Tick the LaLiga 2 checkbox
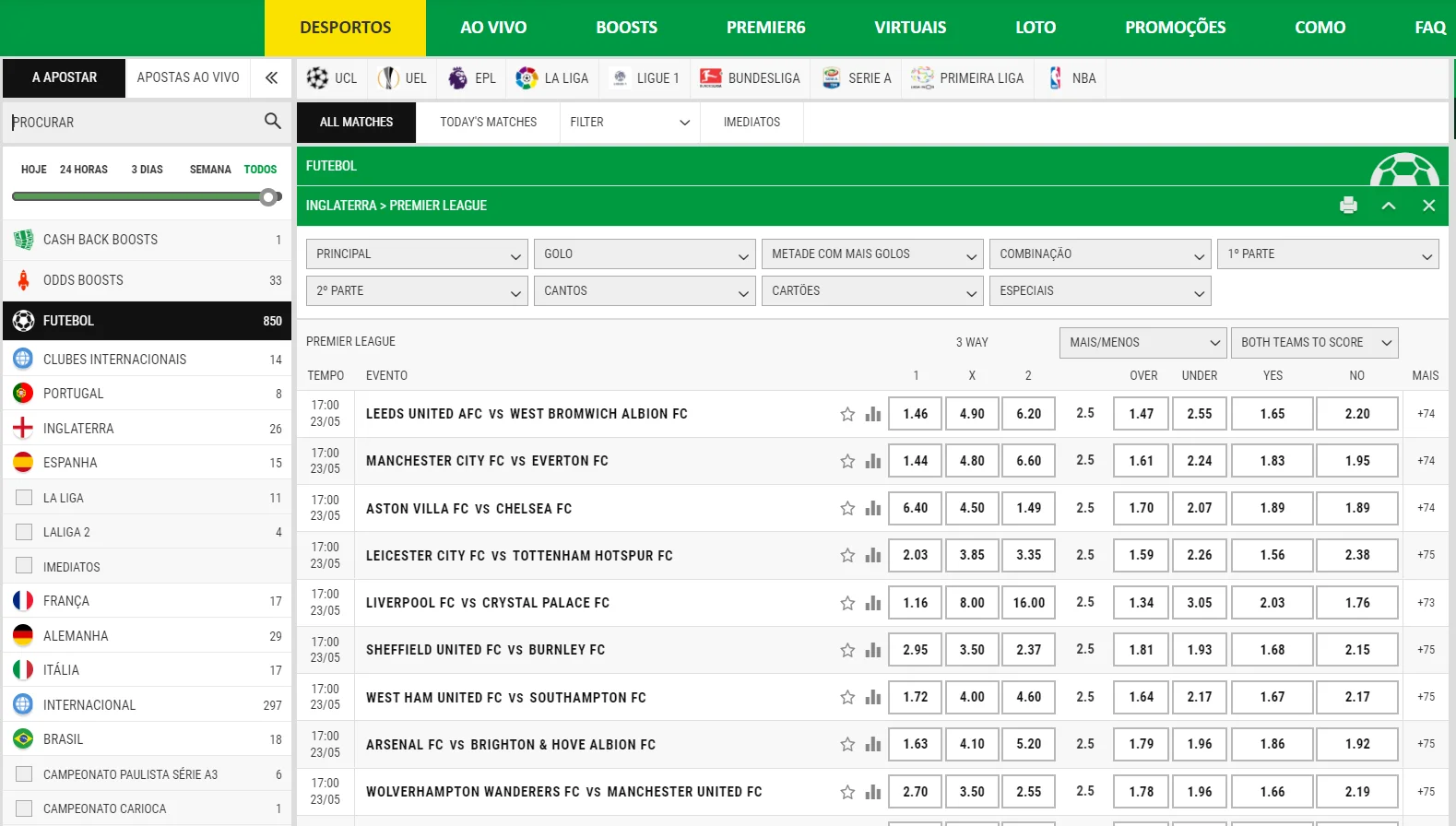 [x=24, y=532]
